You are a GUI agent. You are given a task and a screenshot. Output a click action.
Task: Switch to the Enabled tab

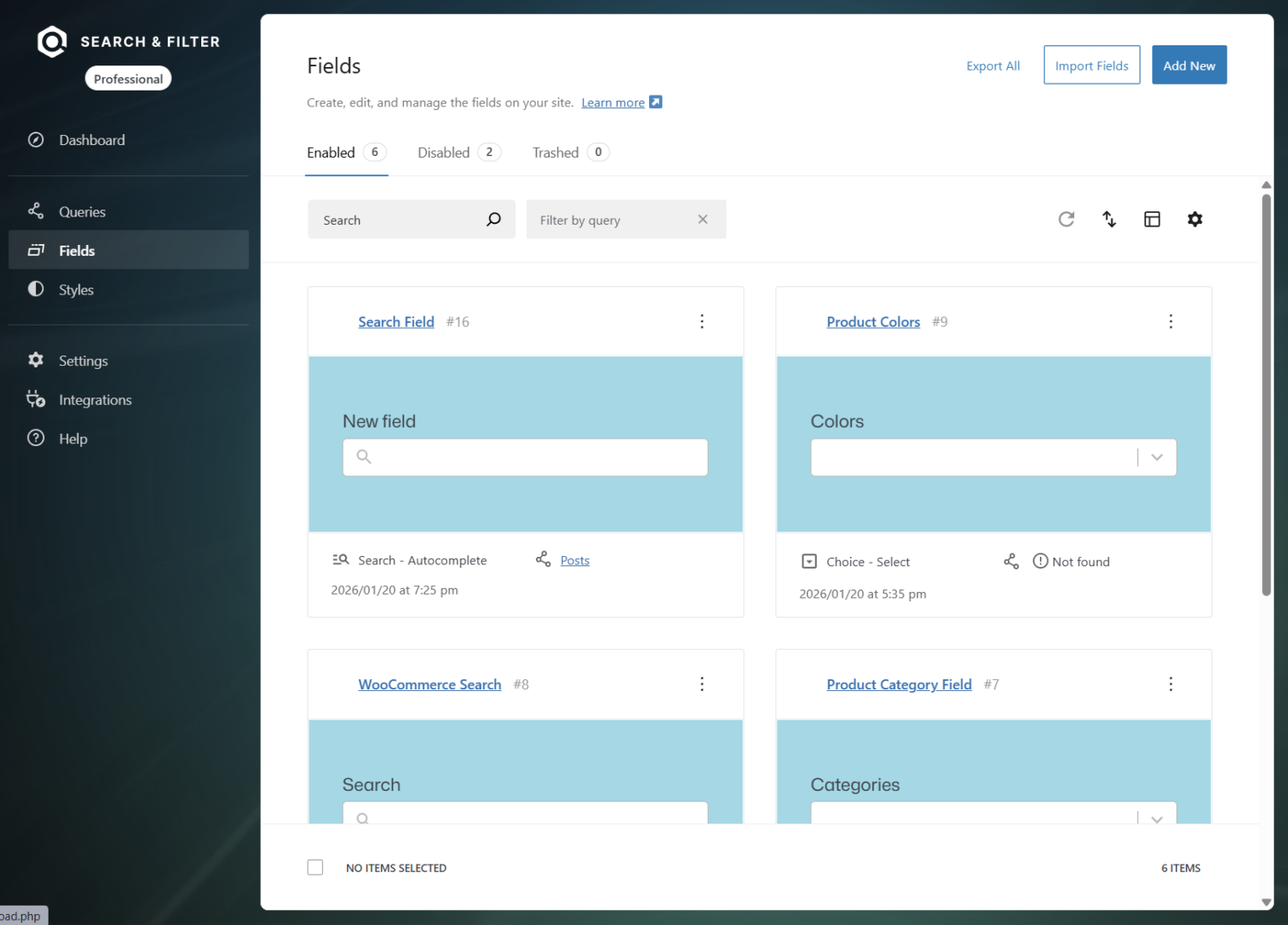[346, 153]
